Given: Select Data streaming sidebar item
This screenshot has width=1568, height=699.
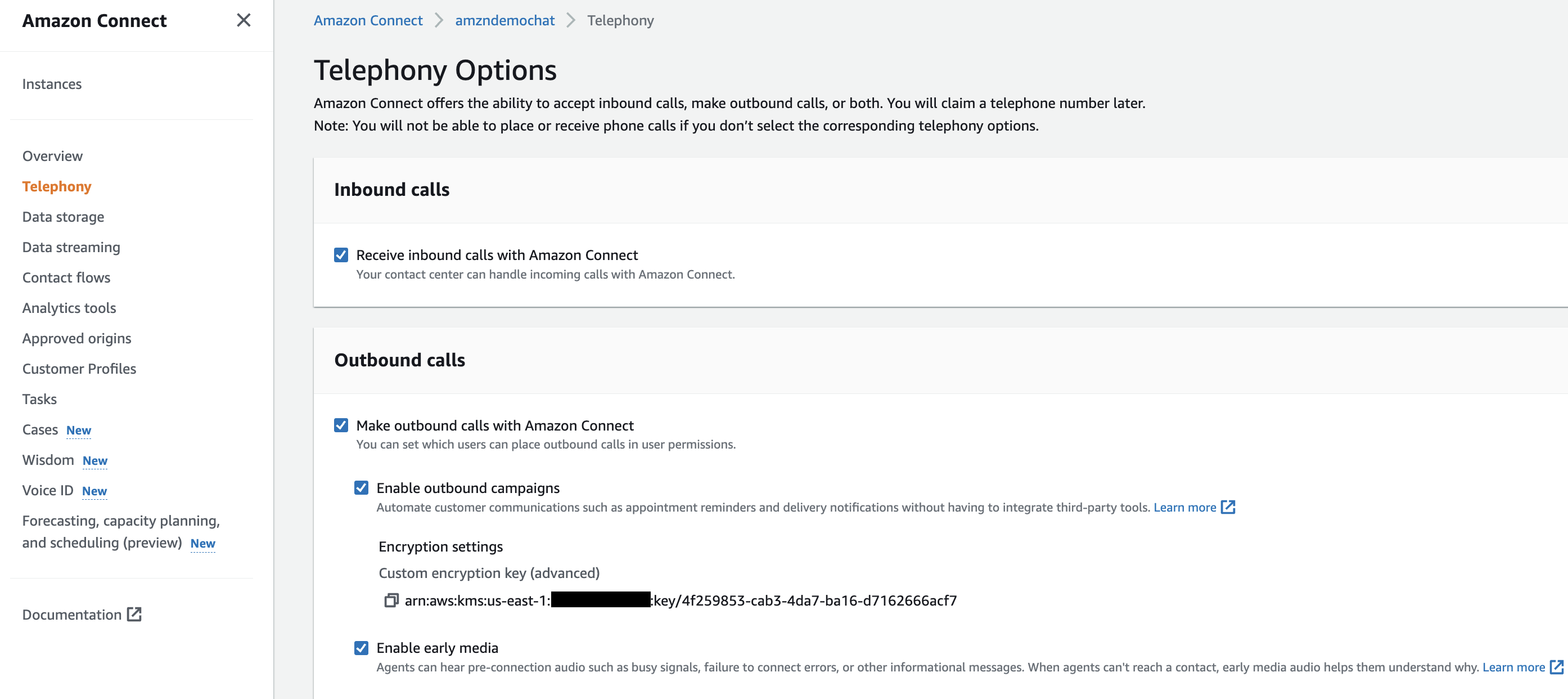Looking at the screenshot, I should click(x=71, y=246).
